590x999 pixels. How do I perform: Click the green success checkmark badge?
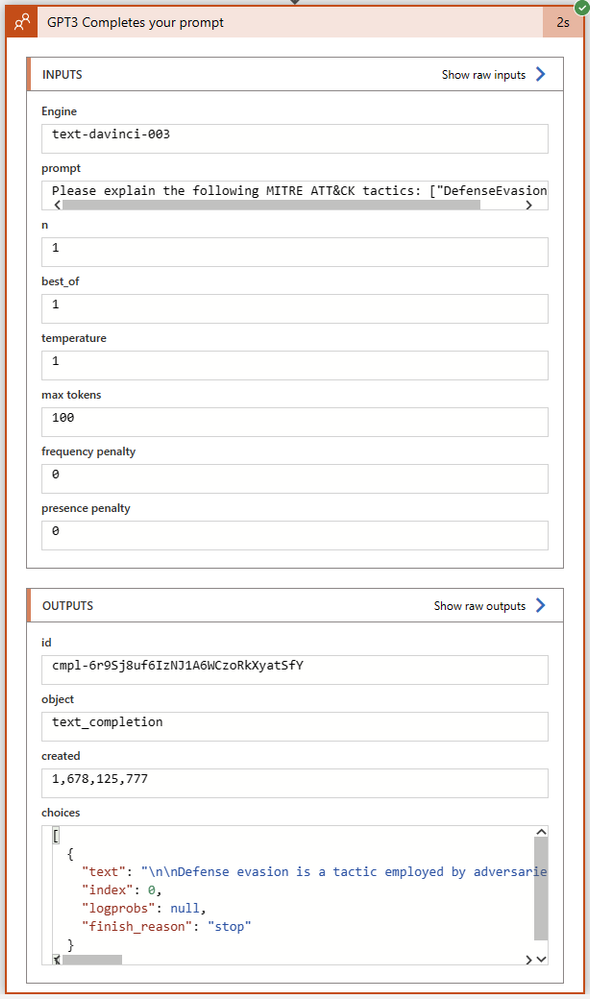[581, 8]
